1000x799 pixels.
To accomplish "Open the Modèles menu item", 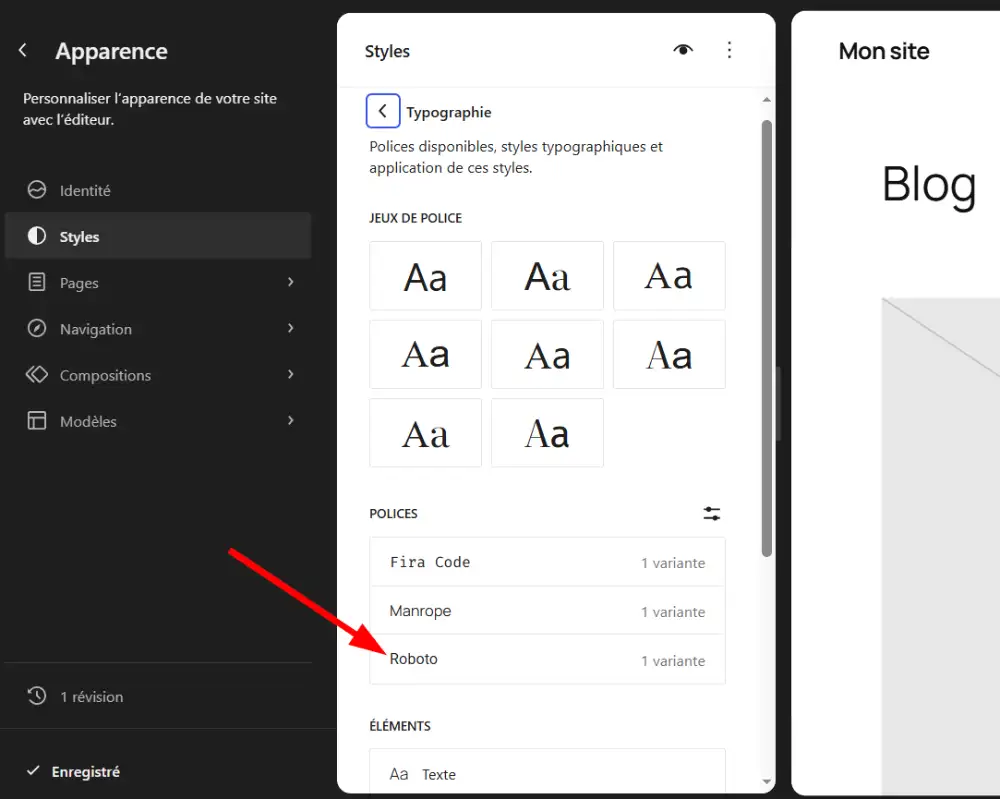I will click(x=158, y=421).
